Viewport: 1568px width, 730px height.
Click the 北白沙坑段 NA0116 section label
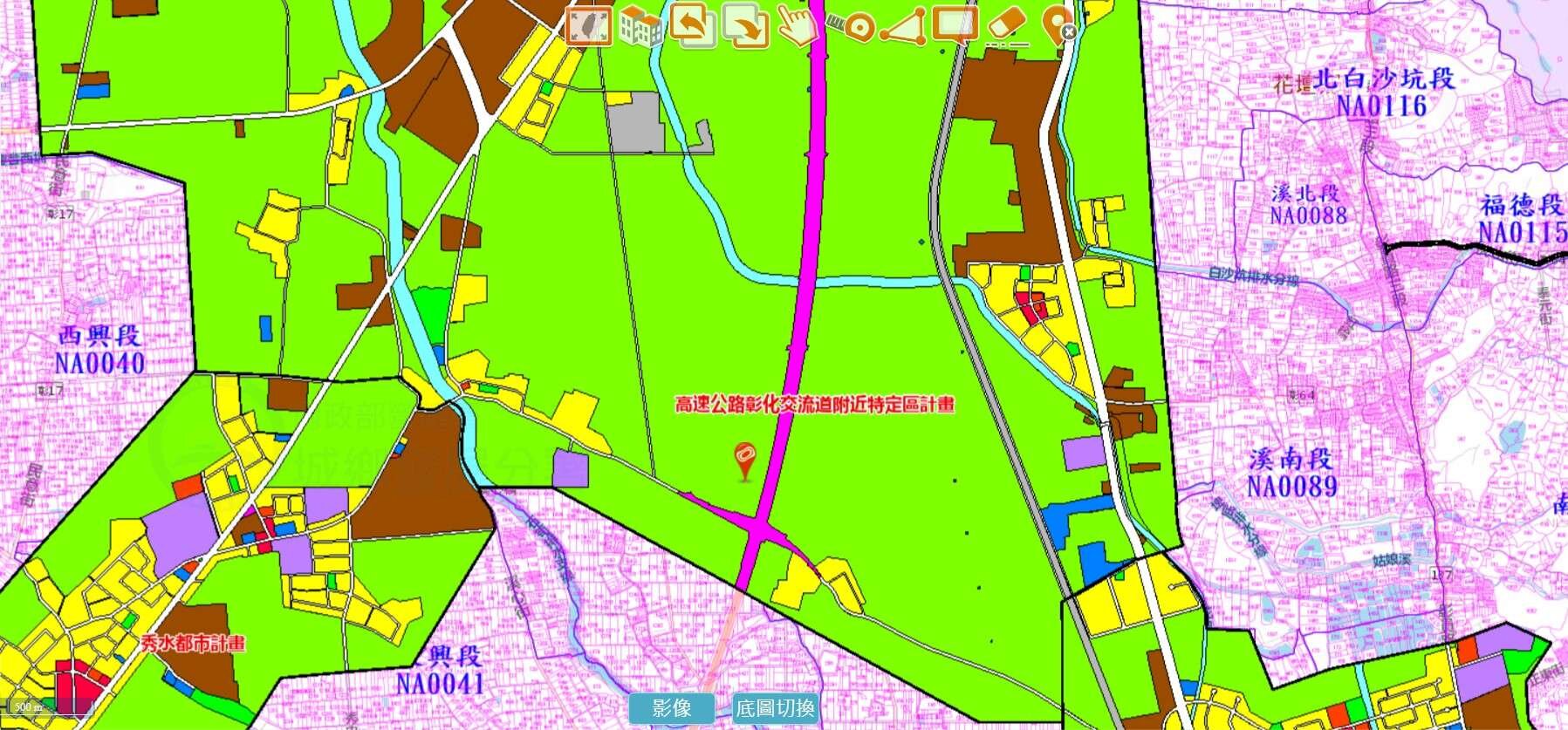pyautogui.click(x=1382, y=92)
